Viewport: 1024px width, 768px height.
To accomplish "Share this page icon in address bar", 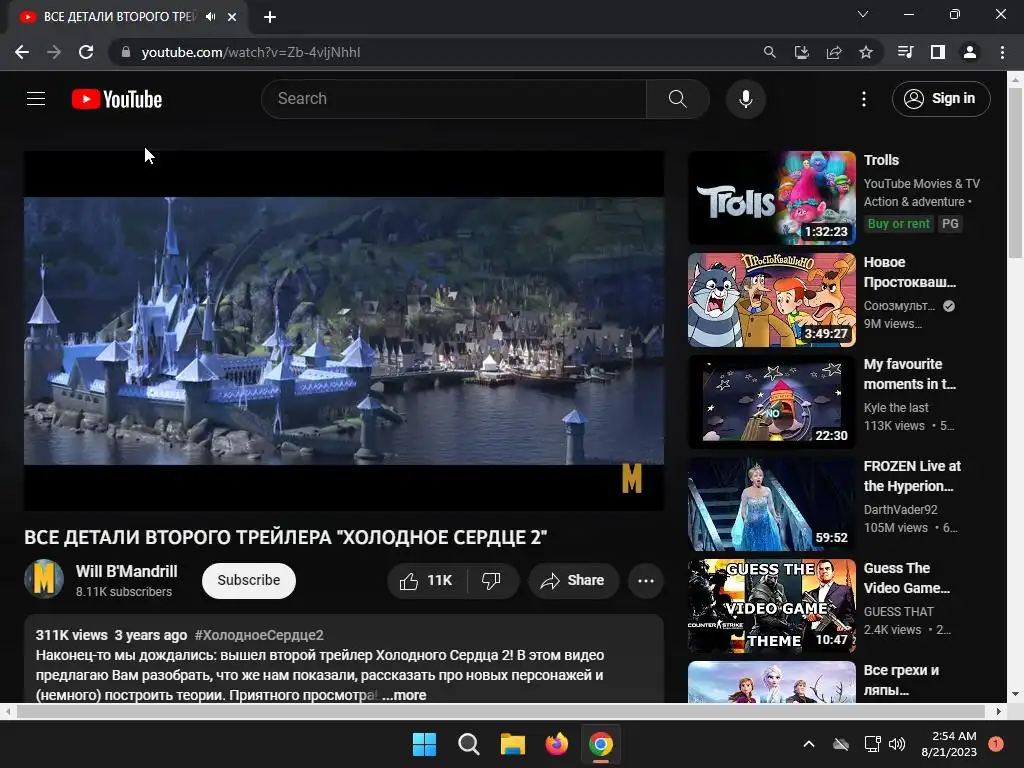I will click(x=834, y=52).
